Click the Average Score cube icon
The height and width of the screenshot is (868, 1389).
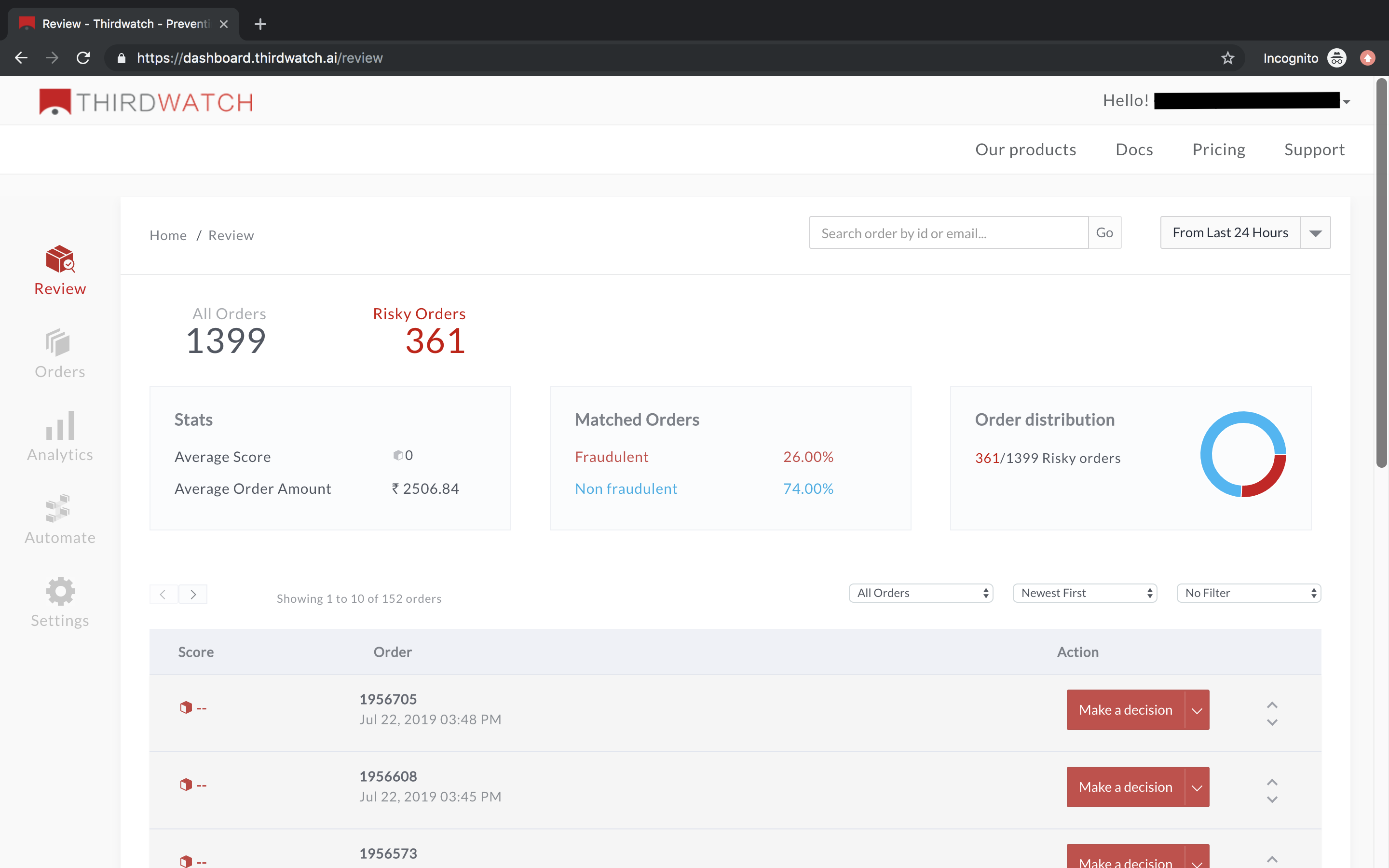398,455
